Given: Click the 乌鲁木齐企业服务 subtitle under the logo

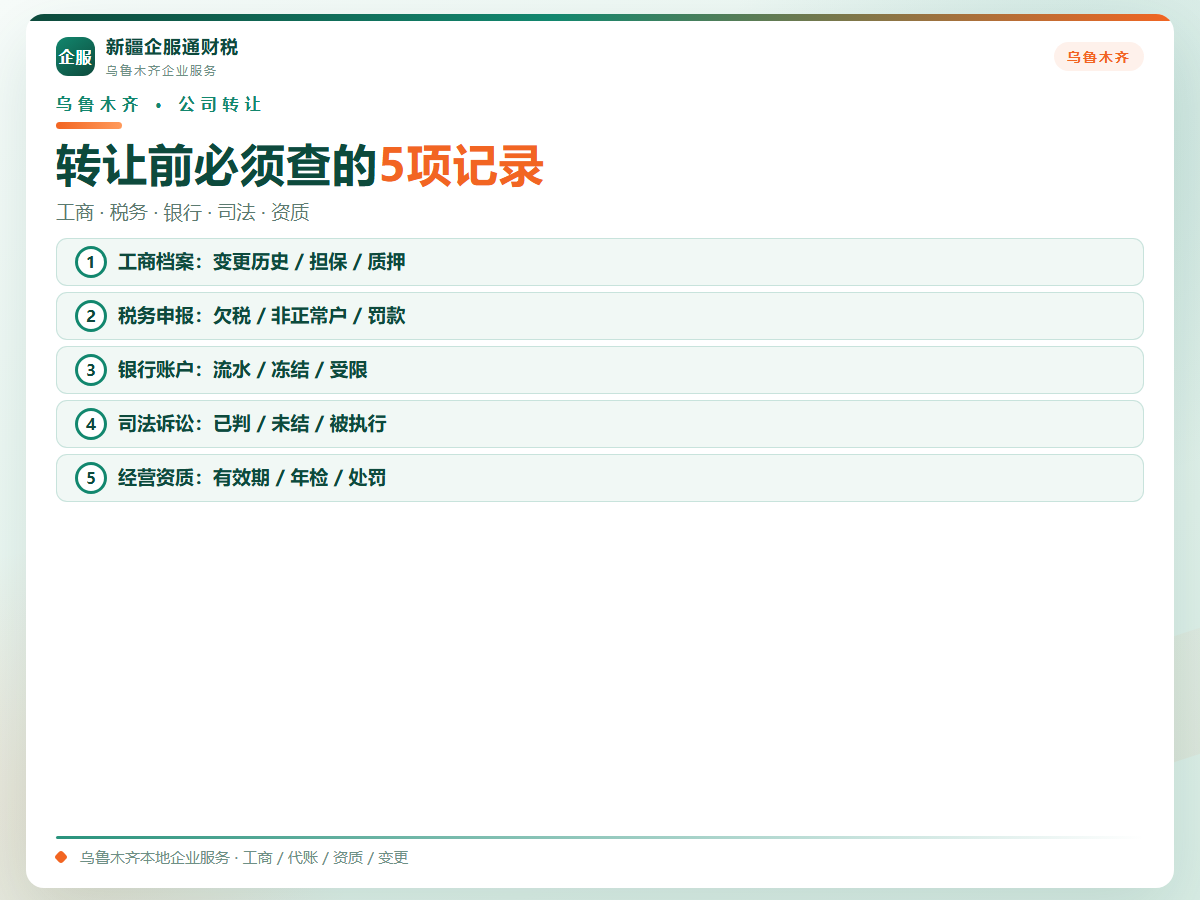Looking at the screenshot, I should (x=161, y=71).
